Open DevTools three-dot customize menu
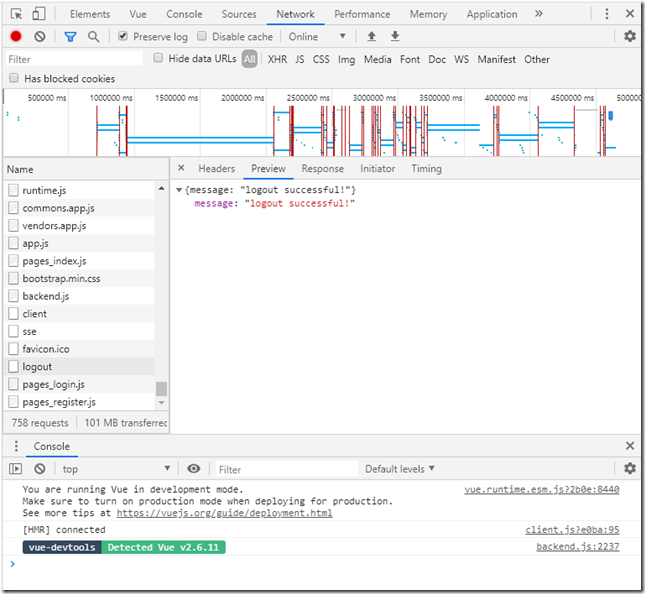The height and width of the screenshot is (594, 645). pos(607,14)
